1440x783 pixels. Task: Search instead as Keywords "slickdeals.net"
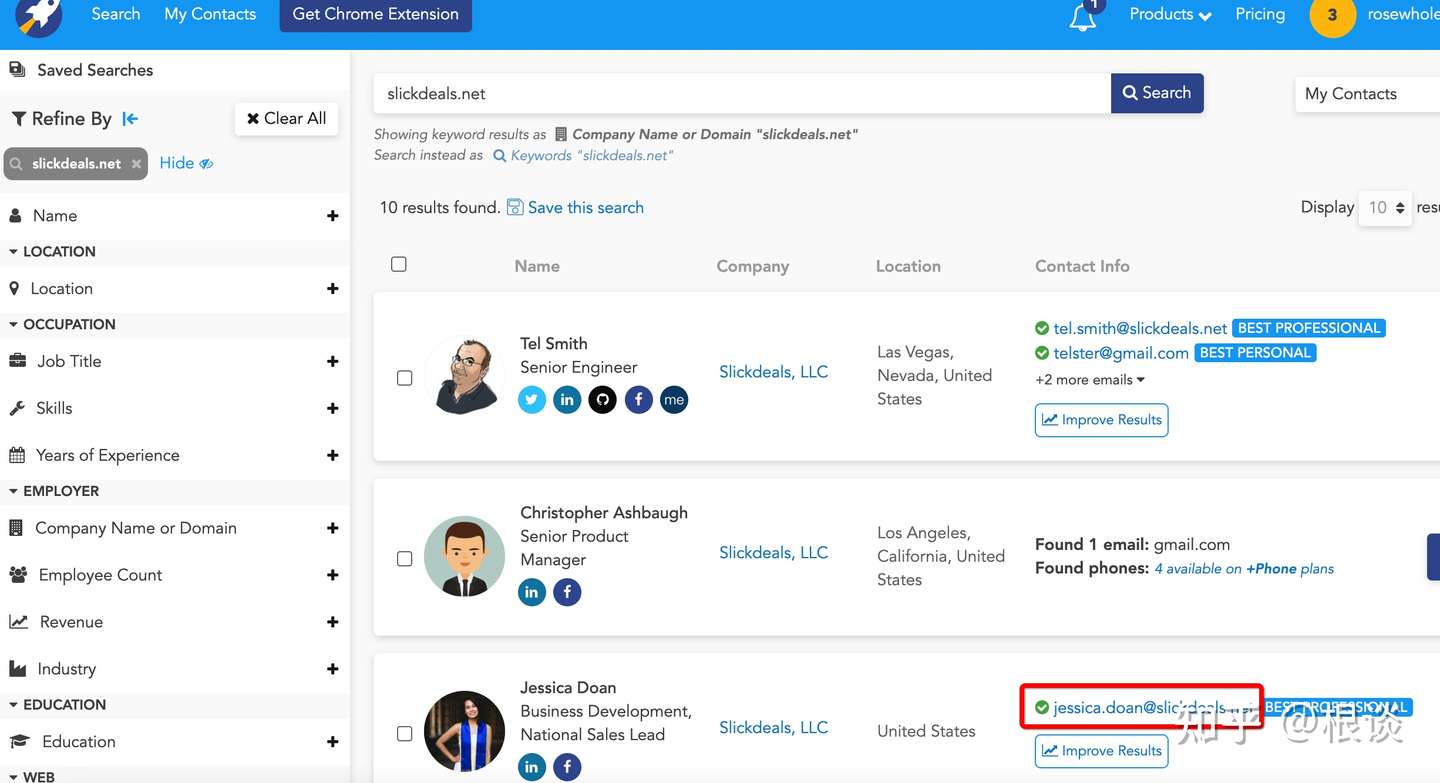tap(591, 156)
